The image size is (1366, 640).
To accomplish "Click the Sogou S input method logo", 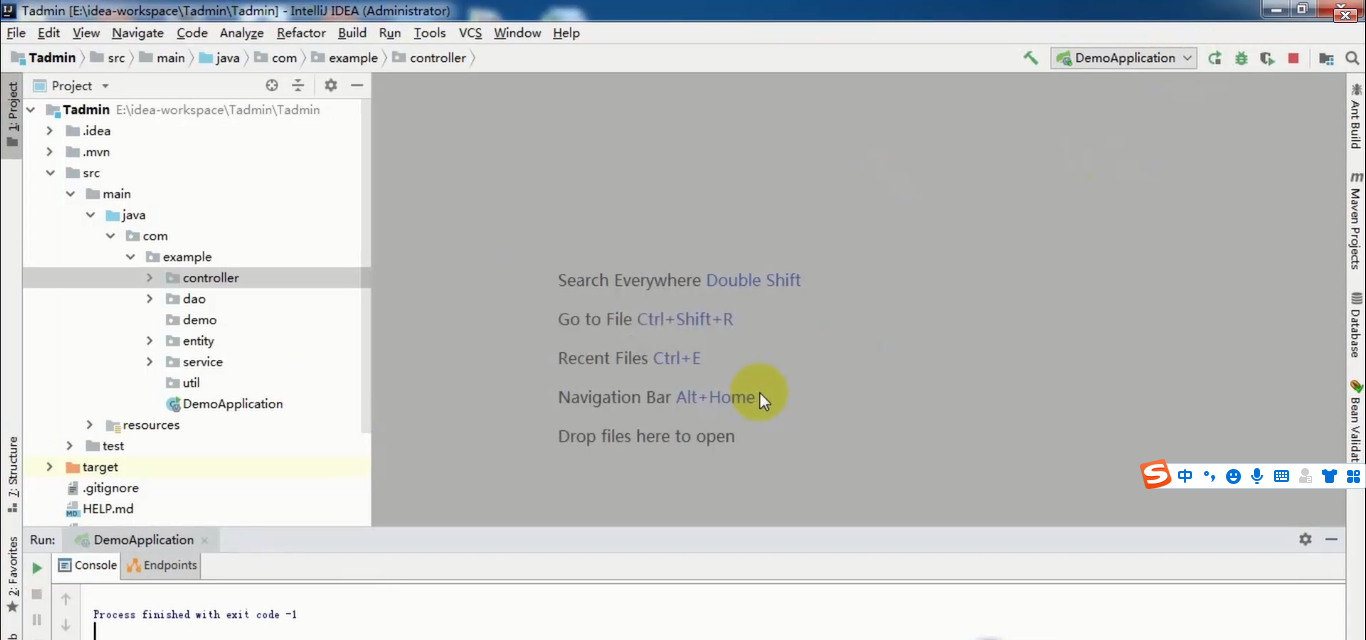I will pos(1157,475).
